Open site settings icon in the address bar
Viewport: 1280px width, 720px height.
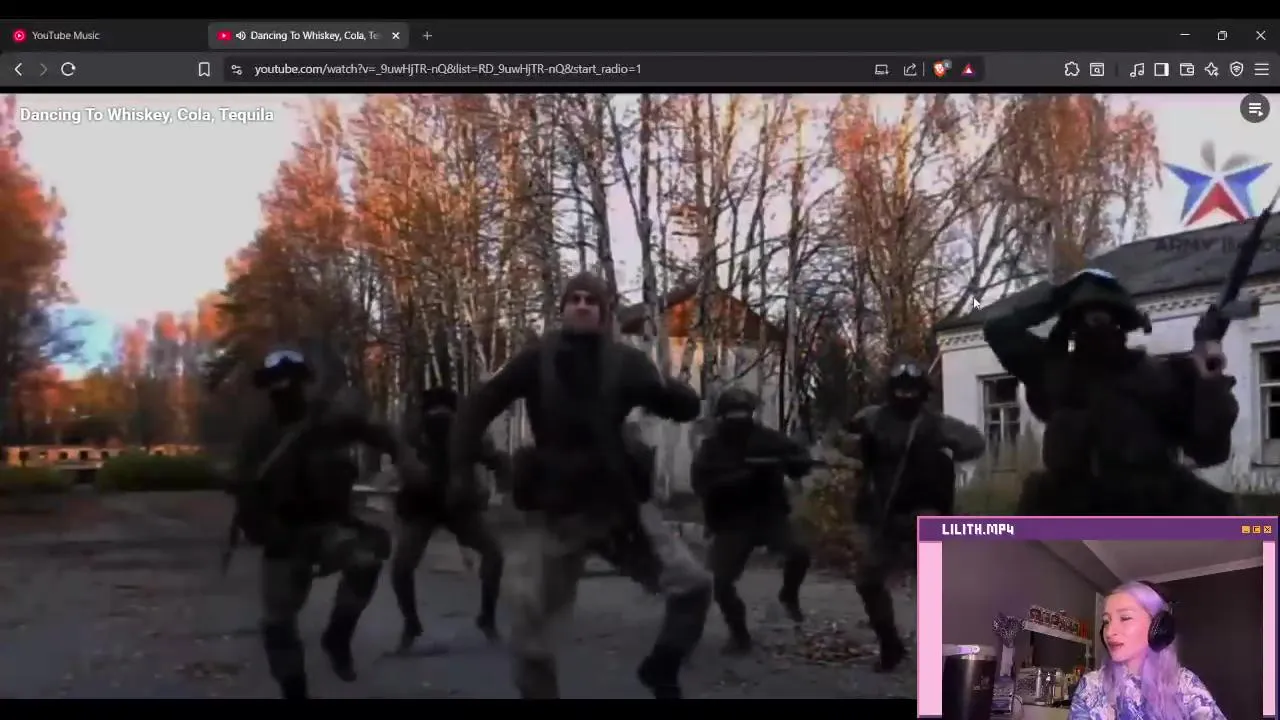click(x=236, y=69)
